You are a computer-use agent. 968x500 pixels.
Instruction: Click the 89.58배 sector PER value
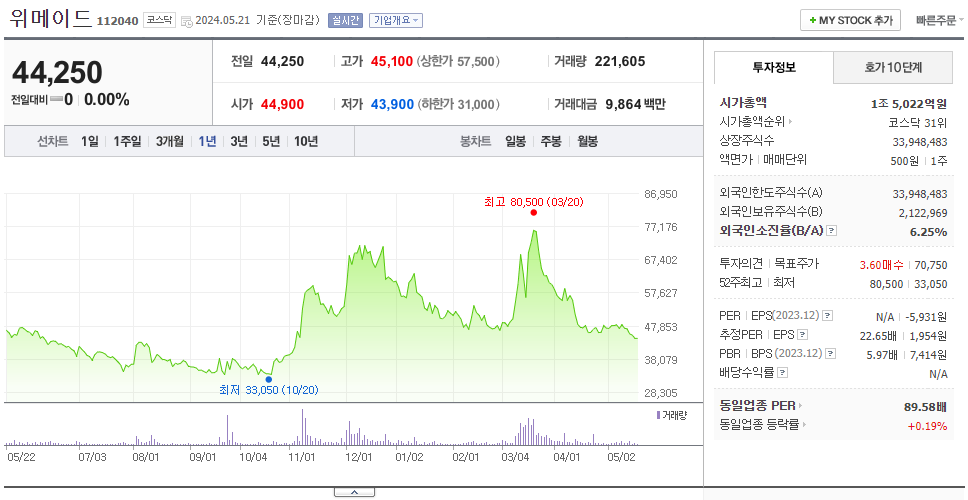(925, 406)
